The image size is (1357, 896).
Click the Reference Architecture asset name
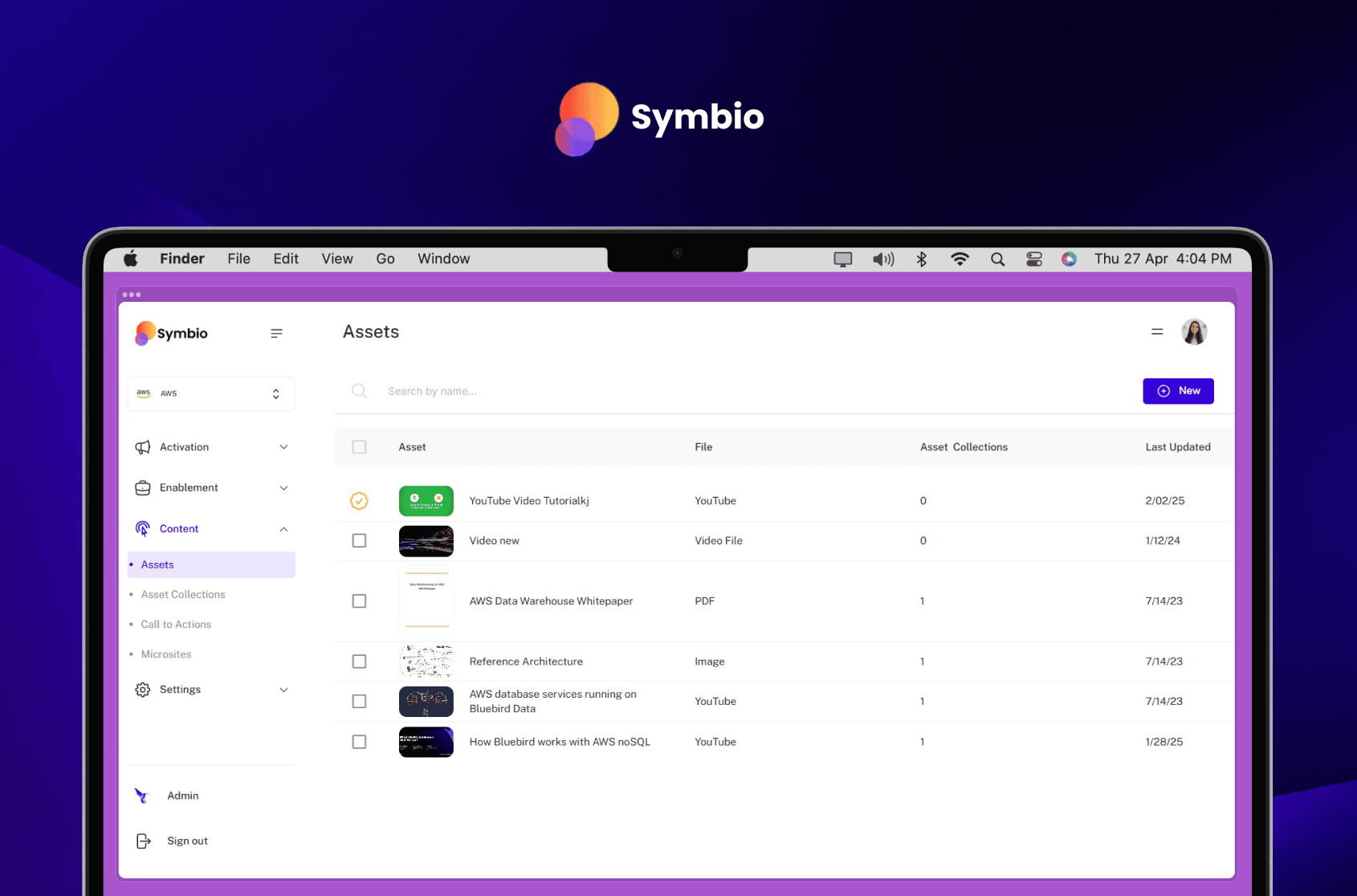526,662
